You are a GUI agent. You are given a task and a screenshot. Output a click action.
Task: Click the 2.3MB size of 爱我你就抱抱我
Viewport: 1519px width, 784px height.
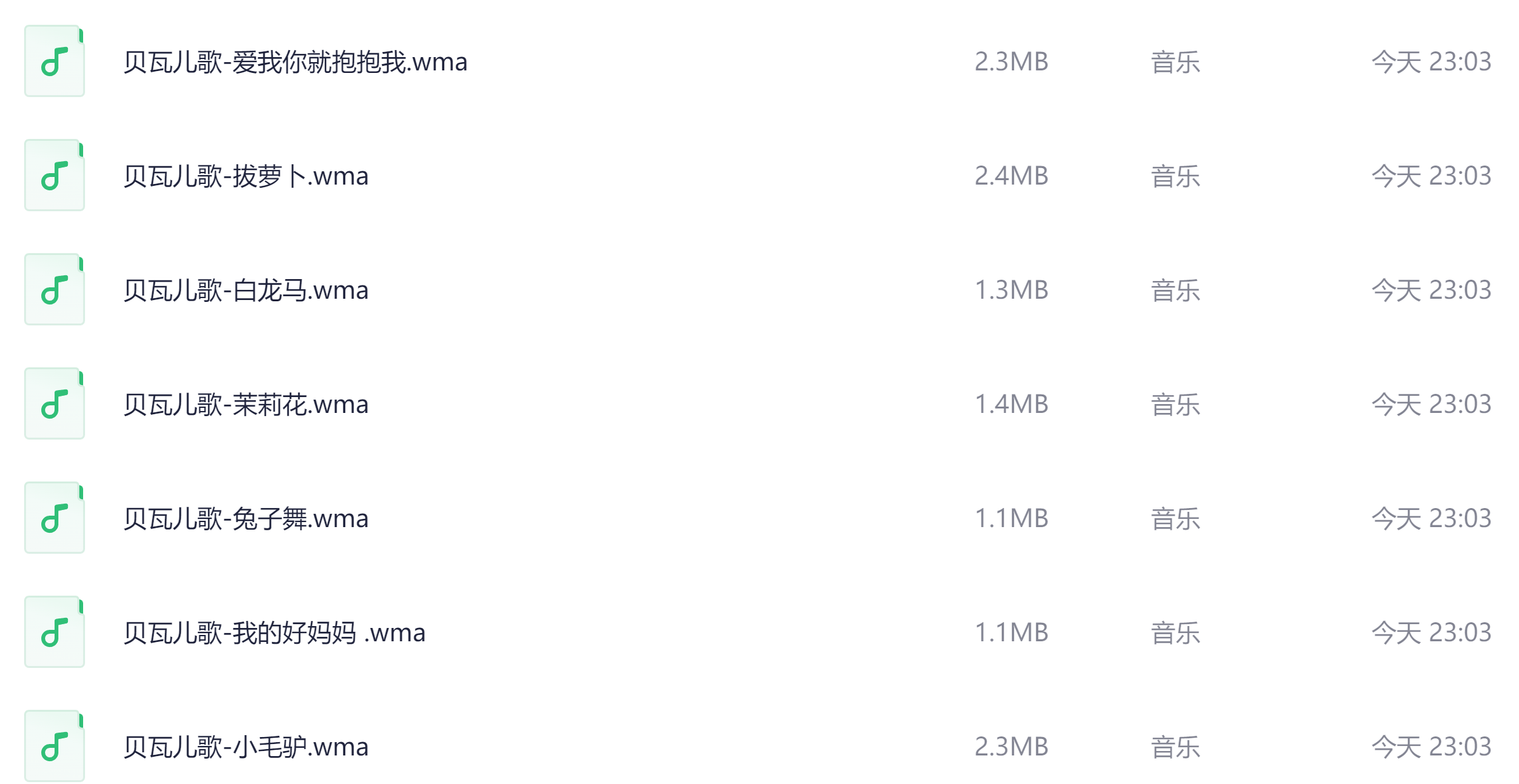[1011, 63]
